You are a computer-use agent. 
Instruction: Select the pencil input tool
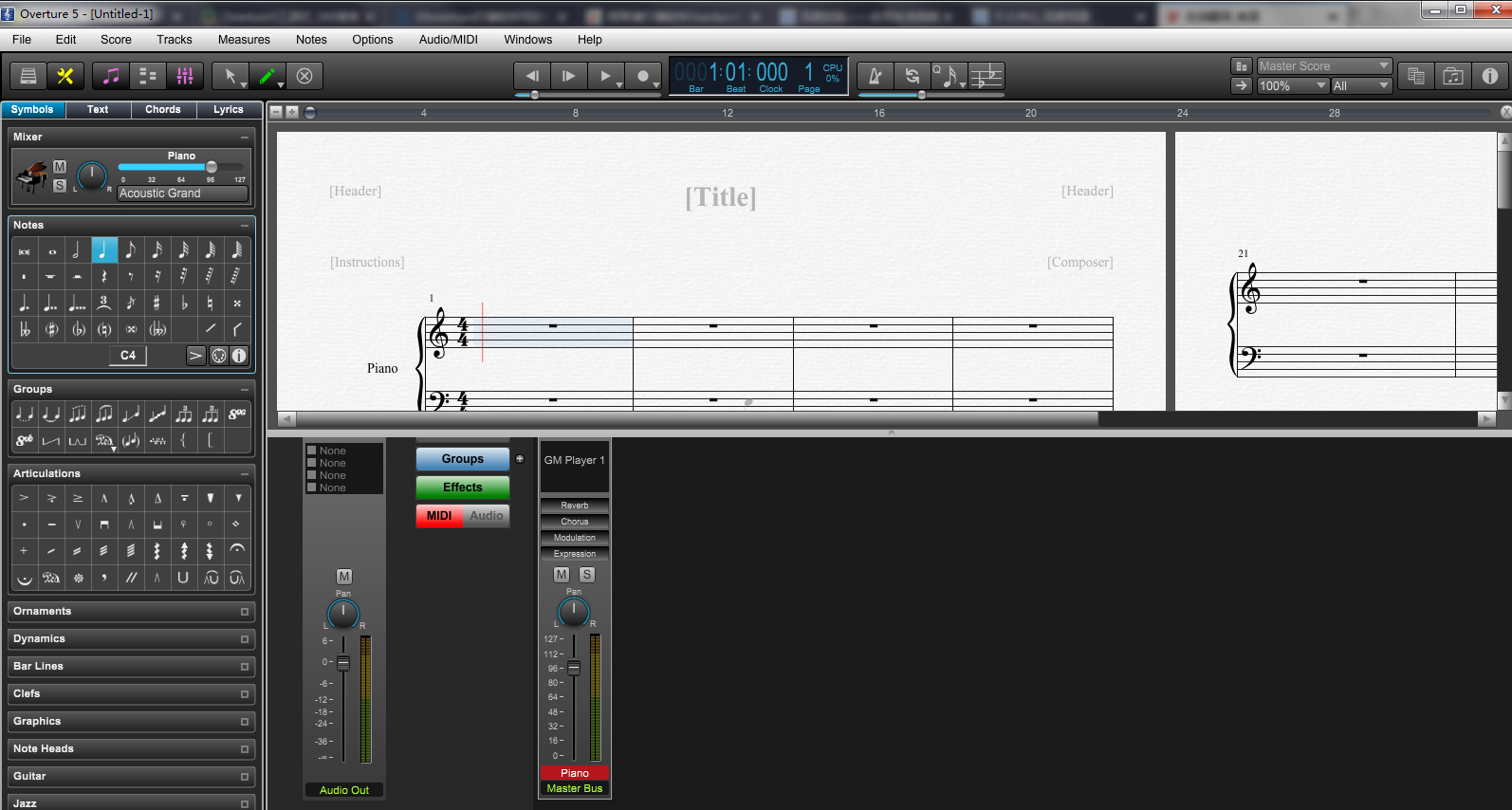pos(268,76)
